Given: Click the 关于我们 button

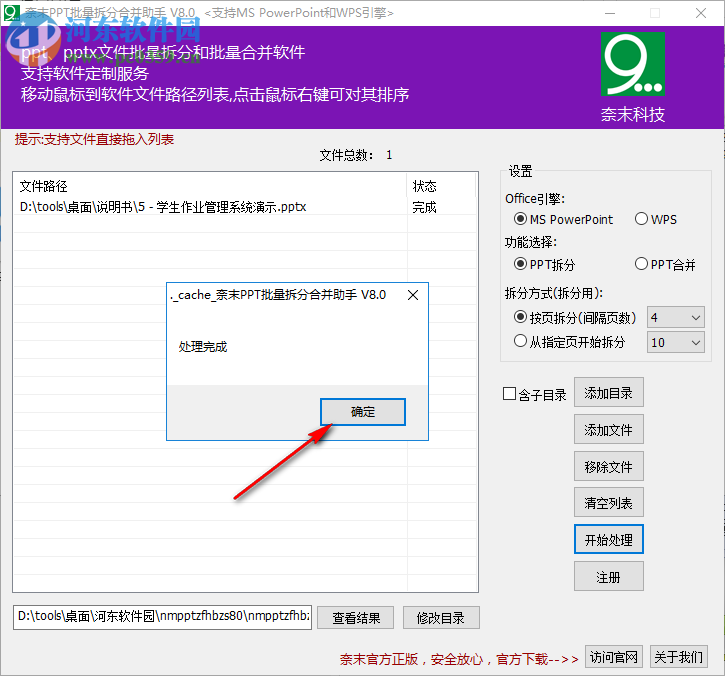Looking at the screenshot, I should pos(679,657).
